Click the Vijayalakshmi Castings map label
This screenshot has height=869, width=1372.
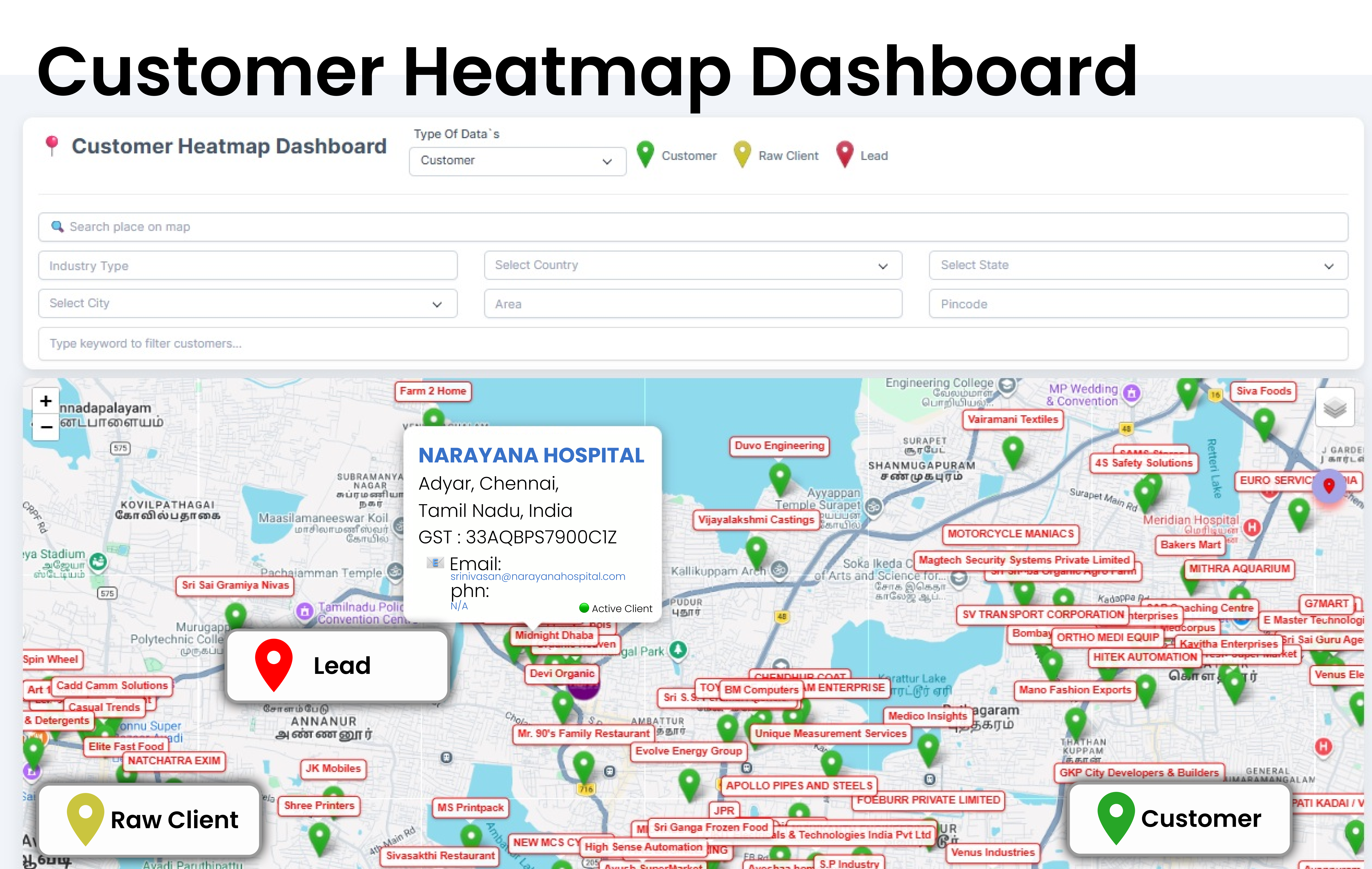[x=756, y=519]
